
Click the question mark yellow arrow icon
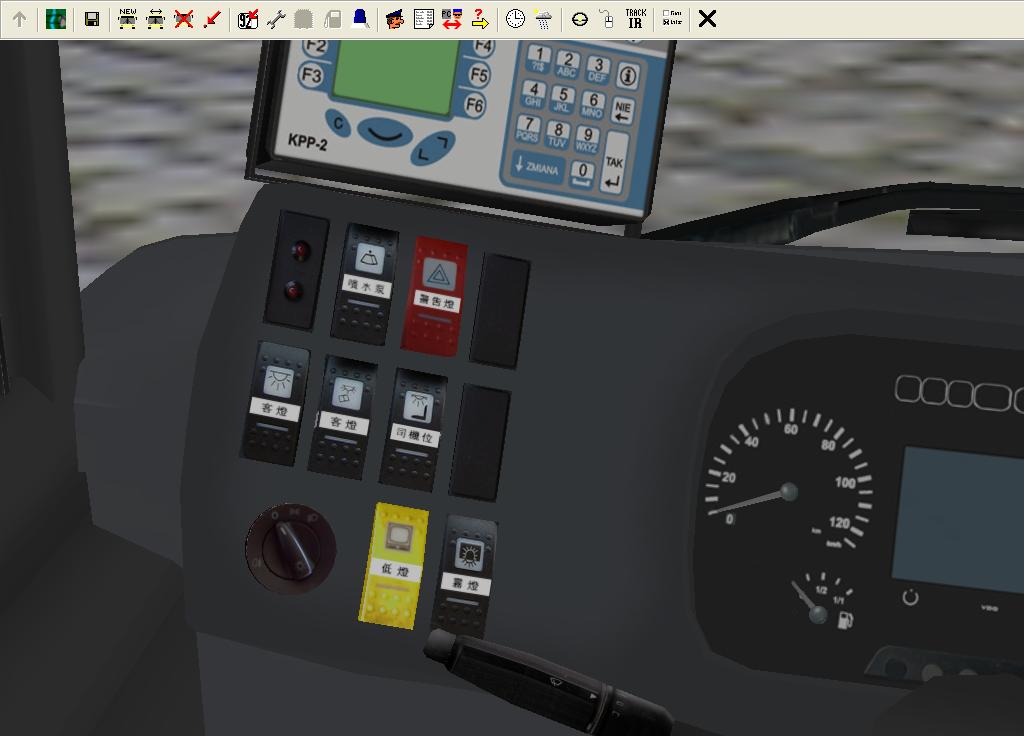(480, 20)
